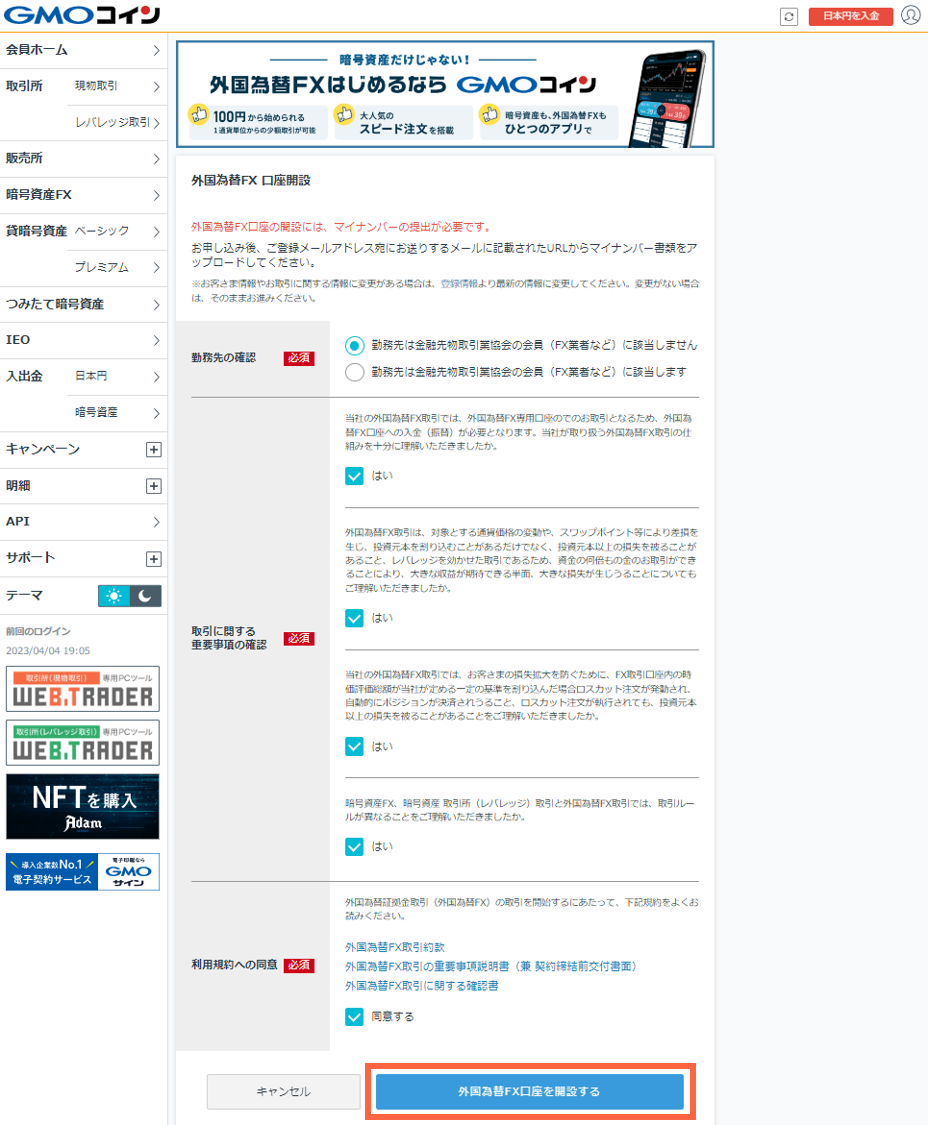
Task: Expand the キャンペーン sidebar section
Action: coord(84,450)
